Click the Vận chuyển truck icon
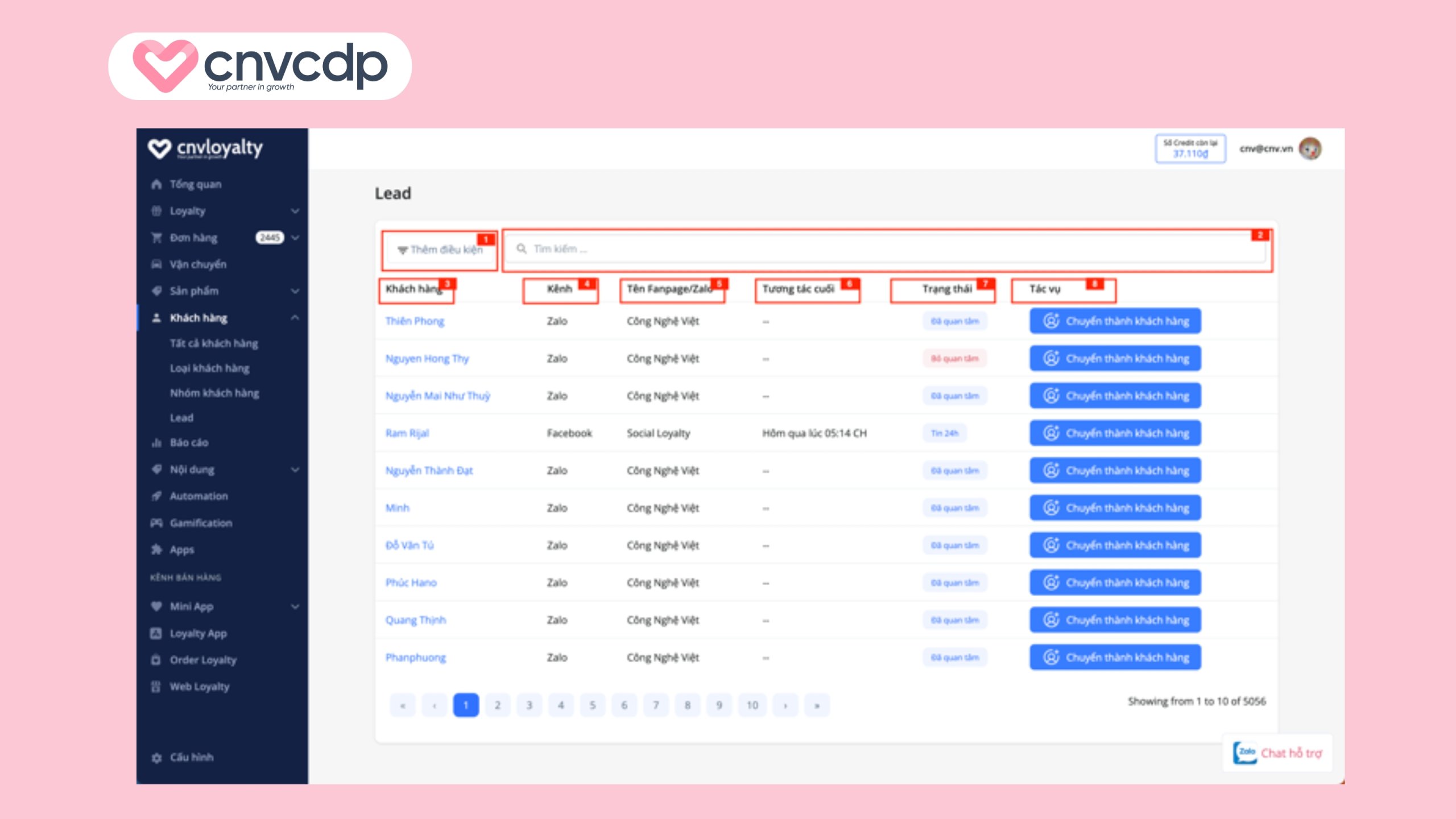The width and height of the screenshot is (1456, 819). (156, 264)
